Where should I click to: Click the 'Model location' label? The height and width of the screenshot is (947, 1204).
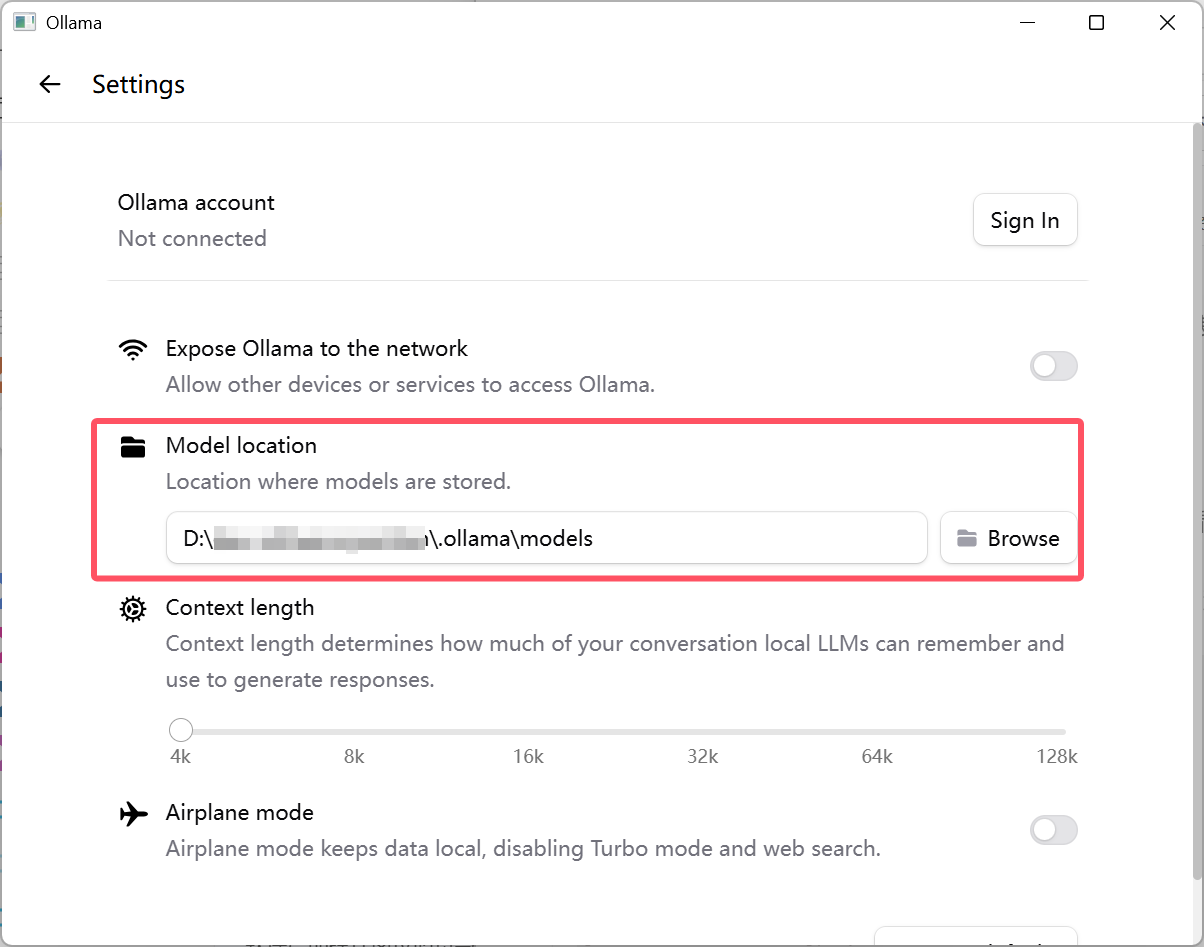(x=241, y=446)
